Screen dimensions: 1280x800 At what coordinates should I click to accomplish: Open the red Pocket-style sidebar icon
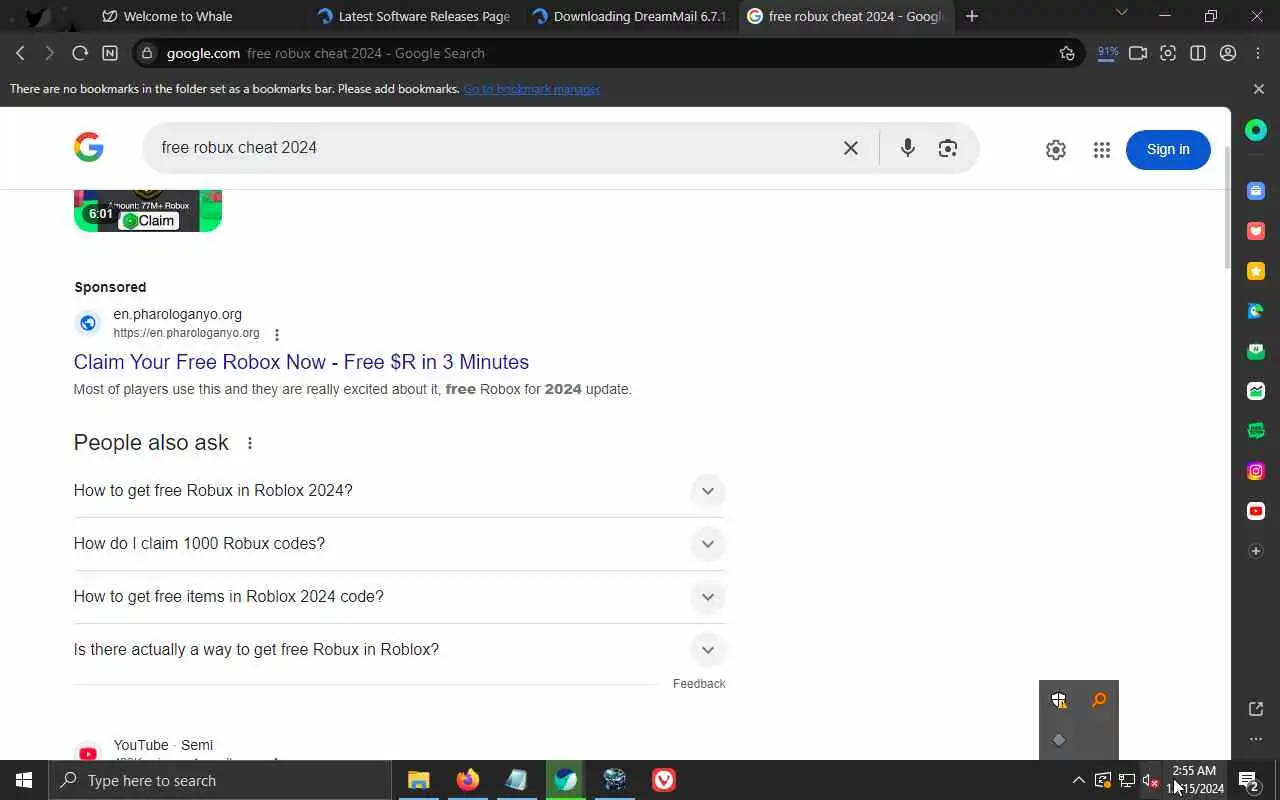(x=1256, y=231)
